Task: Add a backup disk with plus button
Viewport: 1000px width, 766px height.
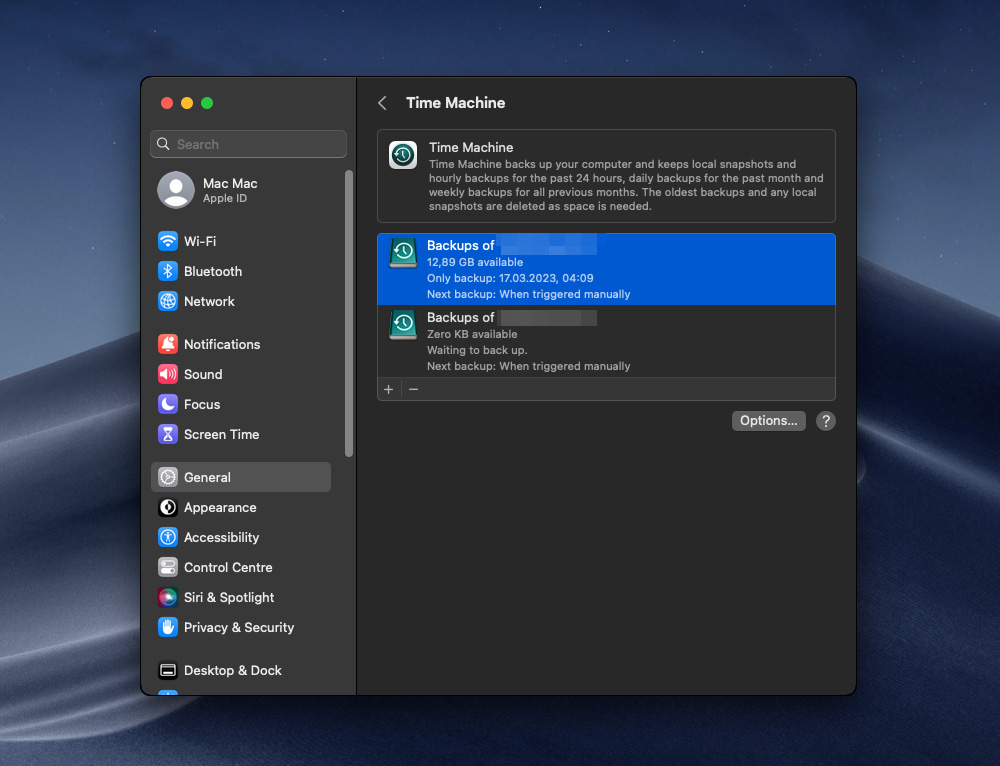Action: click(388, 389)
